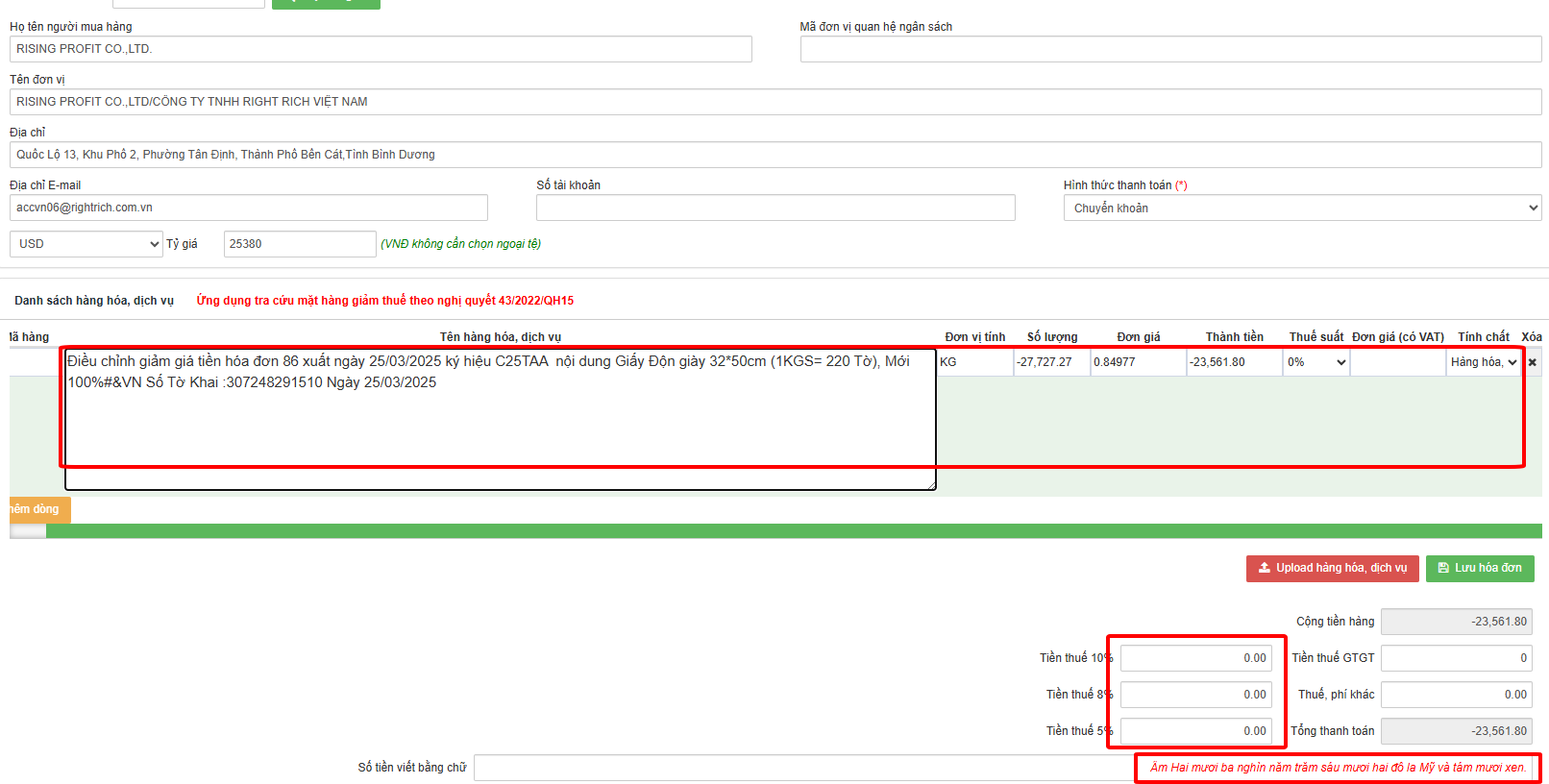This screenshot has width=1549, height=784.
Task: Click Upload hàng hóa, dịch vụ button
Action: click(x=1332, y=568)
